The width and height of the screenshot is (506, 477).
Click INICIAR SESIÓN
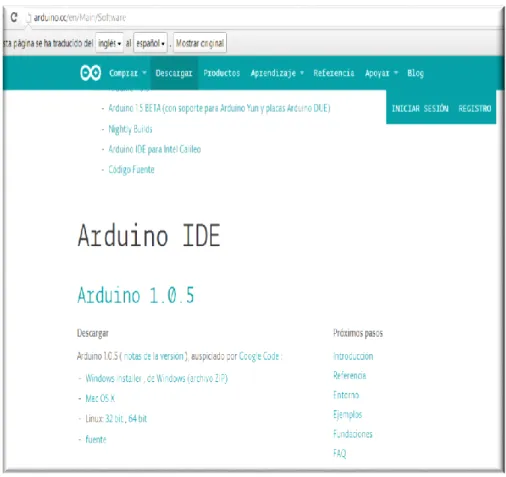420,109
